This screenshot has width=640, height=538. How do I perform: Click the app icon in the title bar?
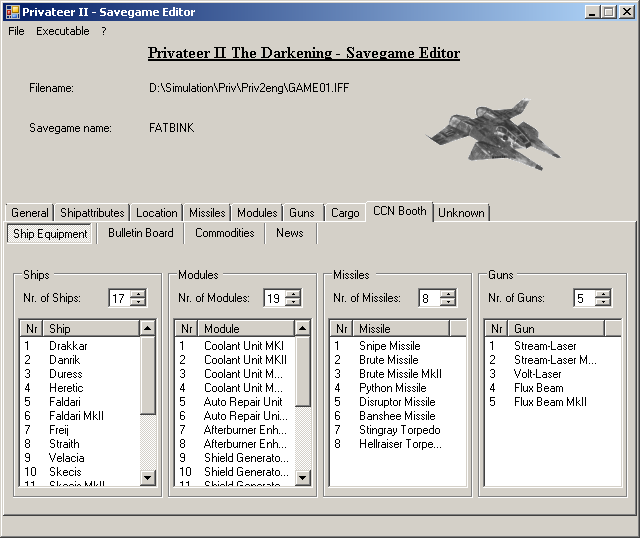11,12
